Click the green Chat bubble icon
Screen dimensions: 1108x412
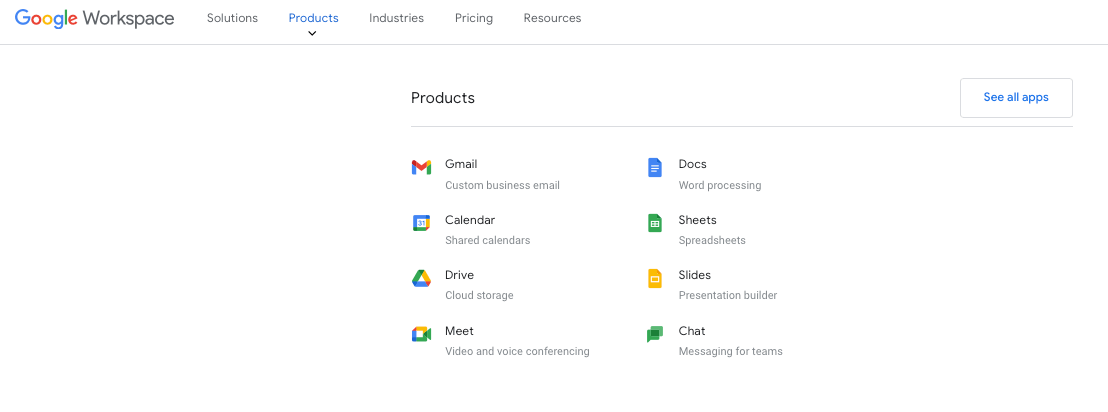(x=655, y=334)
